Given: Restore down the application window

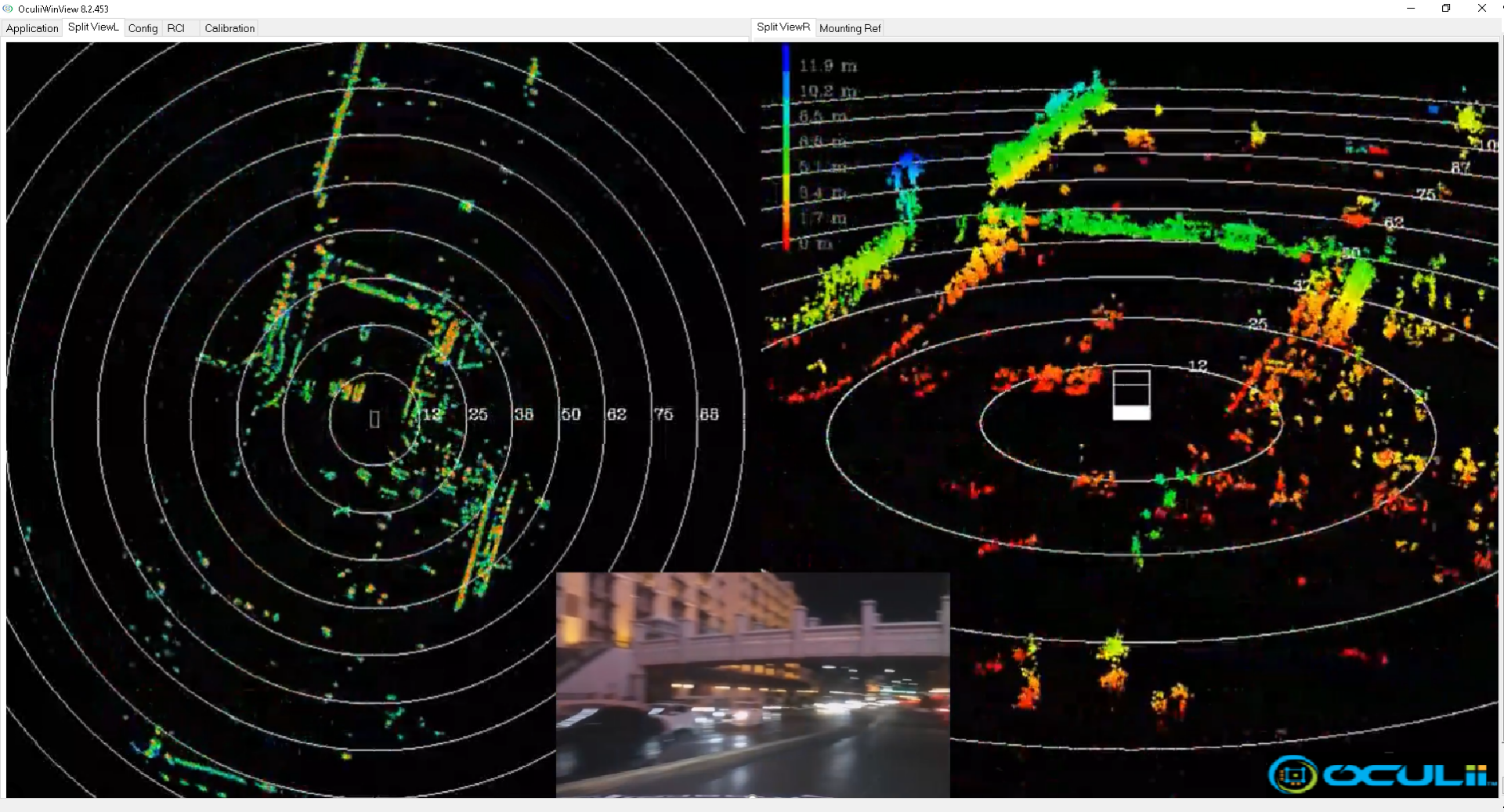Looking at the screenshot, I should [1445, 9].
